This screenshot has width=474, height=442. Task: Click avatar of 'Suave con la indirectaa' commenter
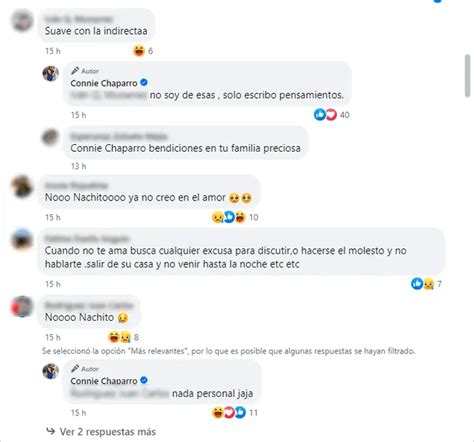[22, 21]
